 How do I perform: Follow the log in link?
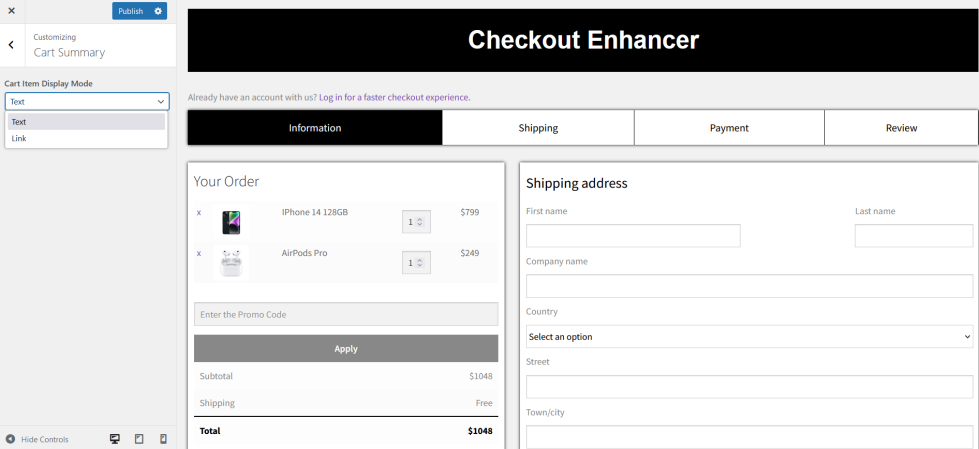pos(394,97)
